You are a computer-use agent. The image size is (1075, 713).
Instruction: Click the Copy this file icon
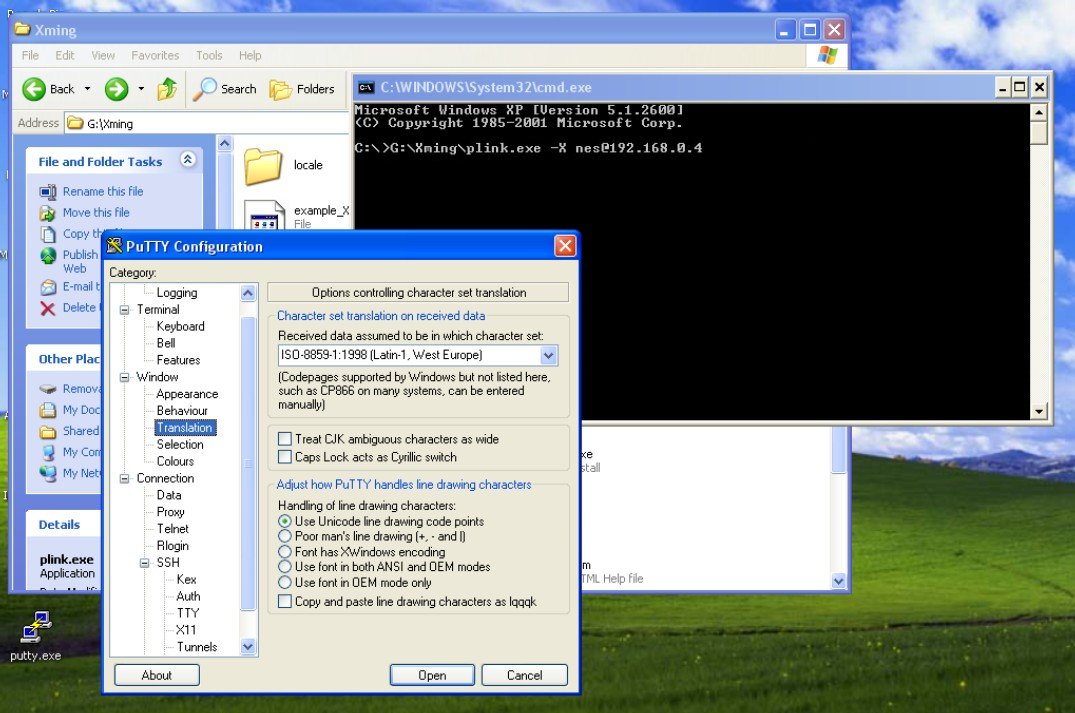coord(47,234)
